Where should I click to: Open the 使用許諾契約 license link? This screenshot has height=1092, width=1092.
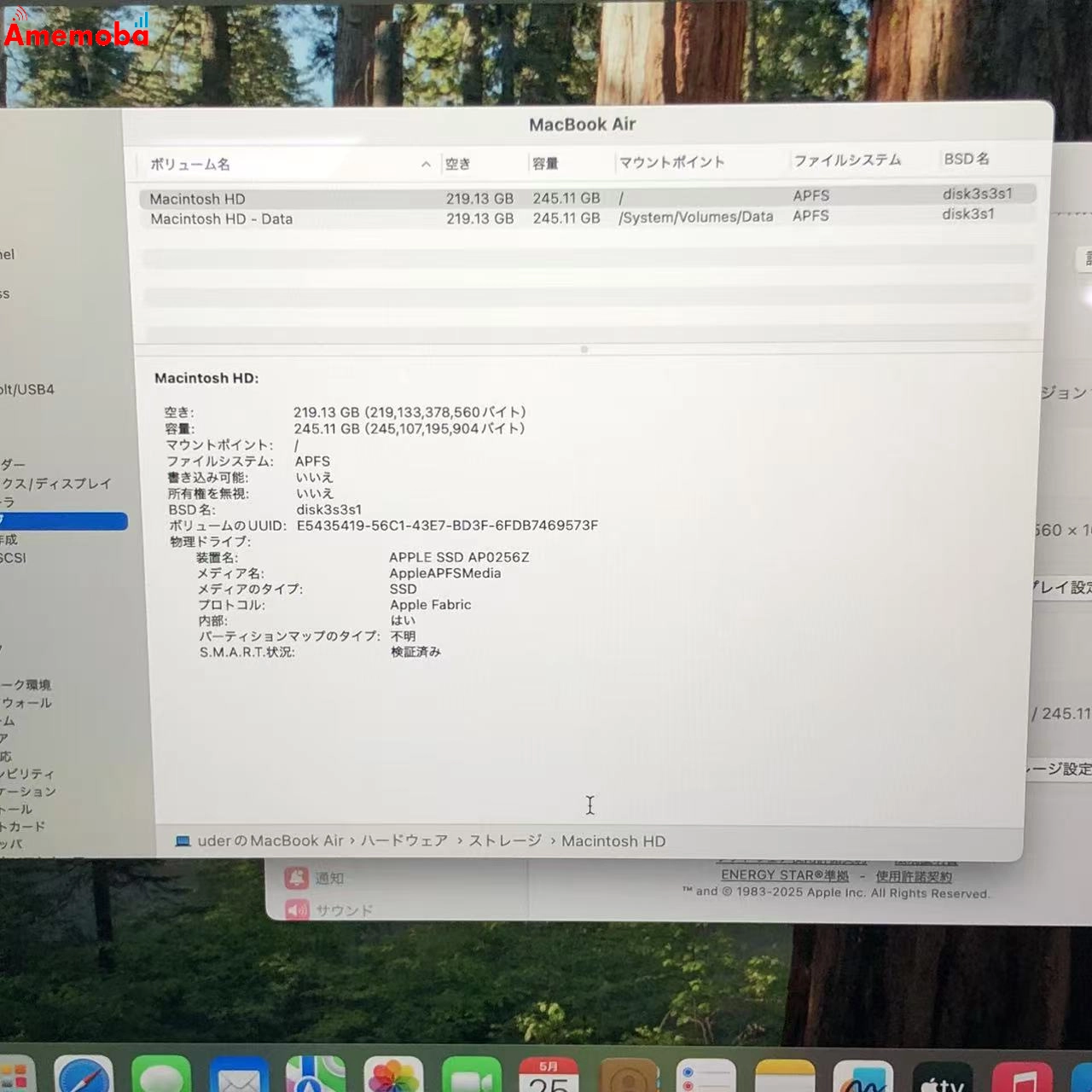coord(914,875)
